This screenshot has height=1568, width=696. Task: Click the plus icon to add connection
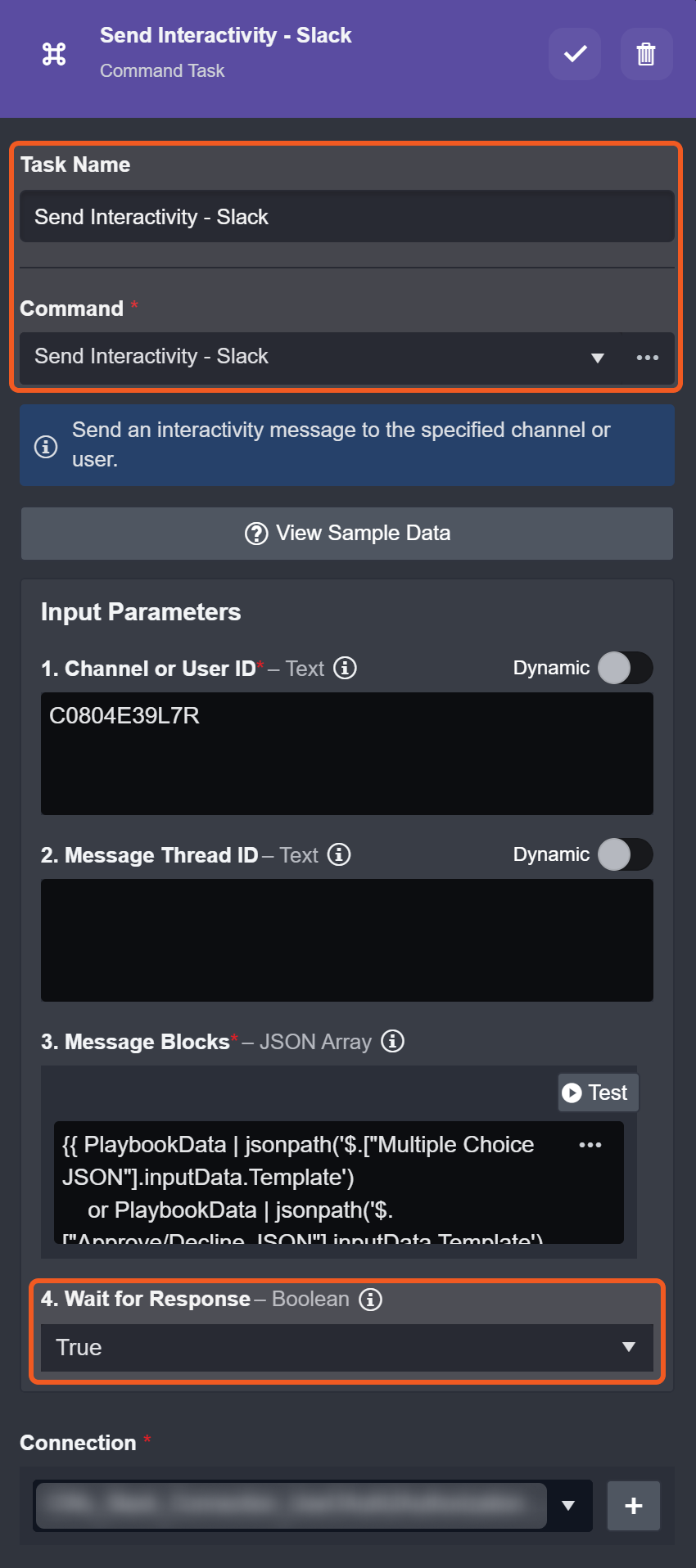pyautogui.click(x=633, y=1505)
